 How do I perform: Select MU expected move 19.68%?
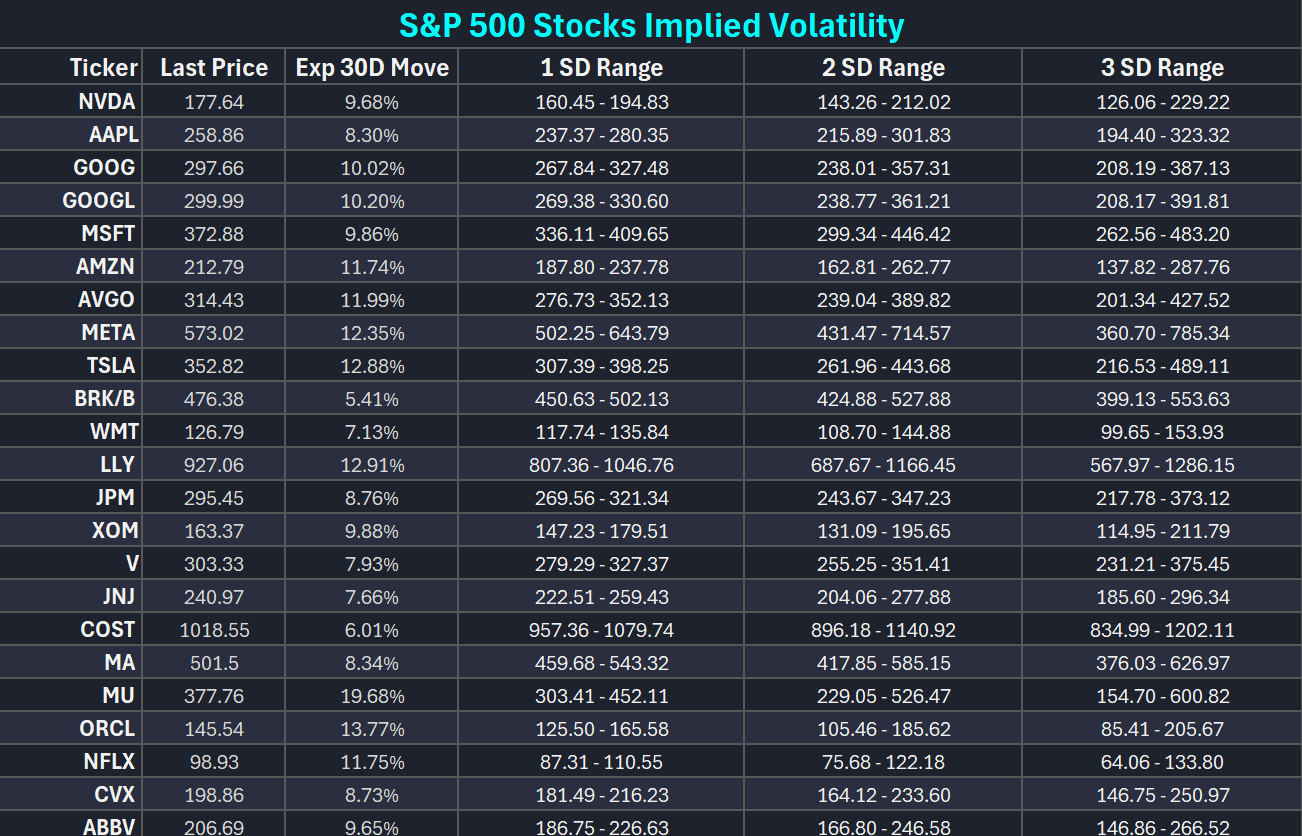coord(372,696)
